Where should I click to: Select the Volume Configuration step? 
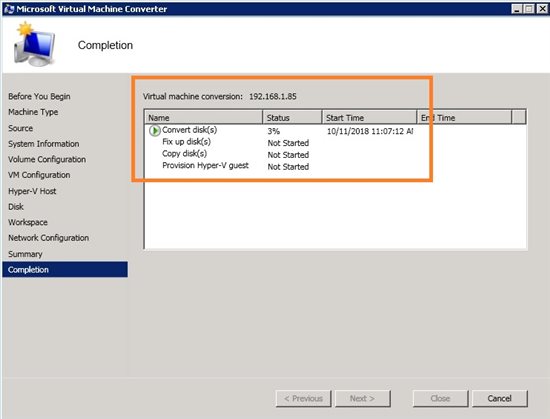point(47,159)
